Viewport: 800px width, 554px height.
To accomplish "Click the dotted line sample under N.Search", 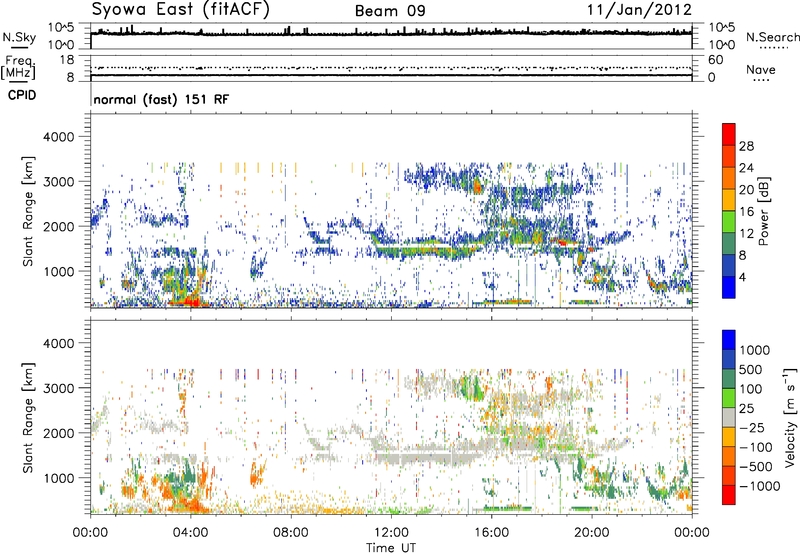I will (774, 48).
